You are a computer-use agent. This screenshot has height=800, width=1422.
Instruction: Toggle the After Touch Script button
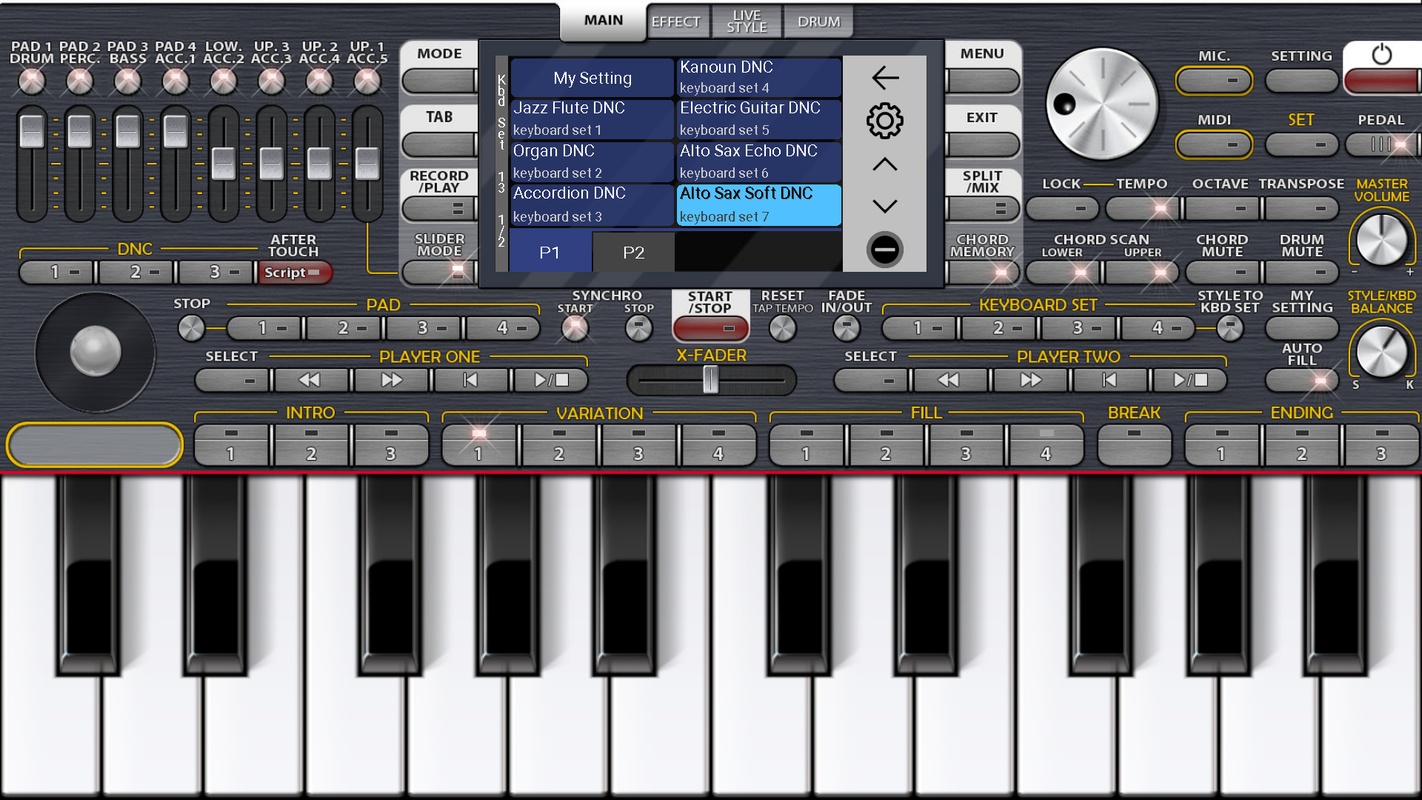pos(294,272)
